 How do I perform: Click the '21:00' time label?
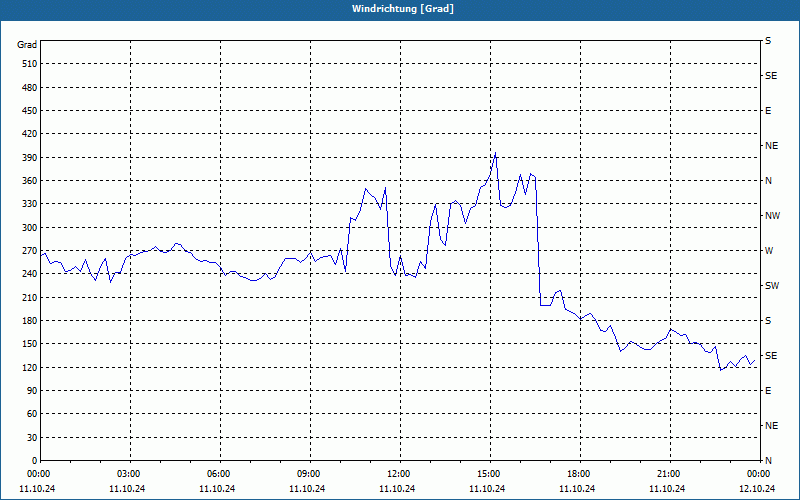[670, 474]
